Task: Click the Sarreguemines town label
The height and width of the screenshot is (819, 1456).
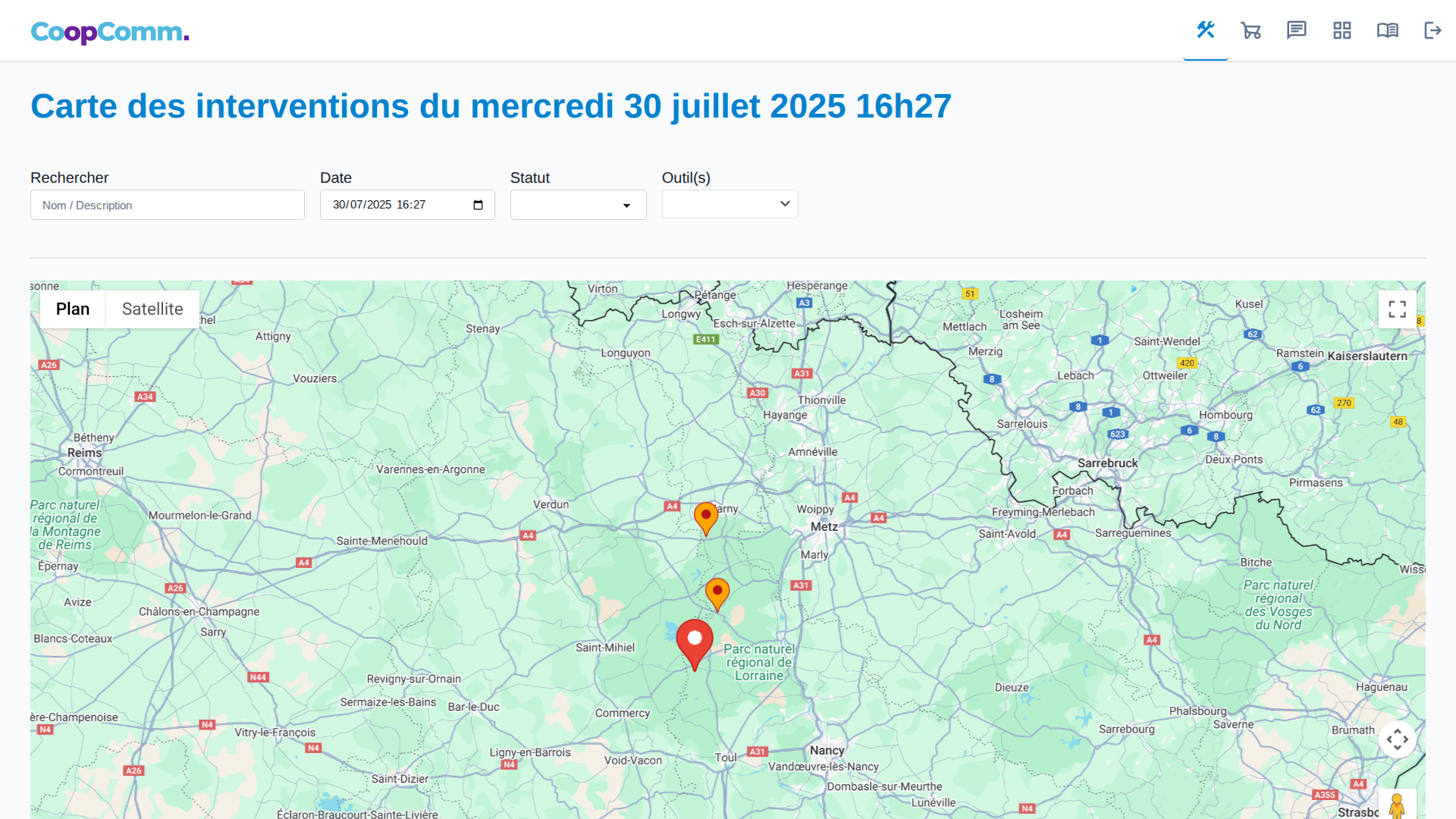Action: pyautogui.click(x=1133, y=533)
